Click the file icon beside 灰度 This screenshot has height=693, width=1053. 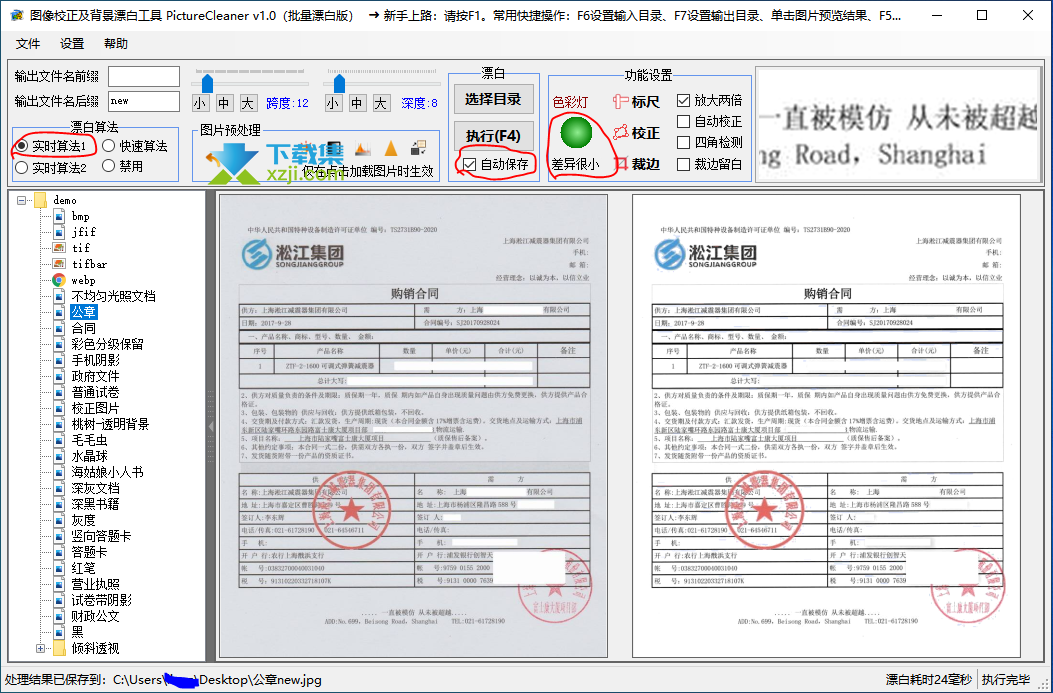click(x=59, y=520)
